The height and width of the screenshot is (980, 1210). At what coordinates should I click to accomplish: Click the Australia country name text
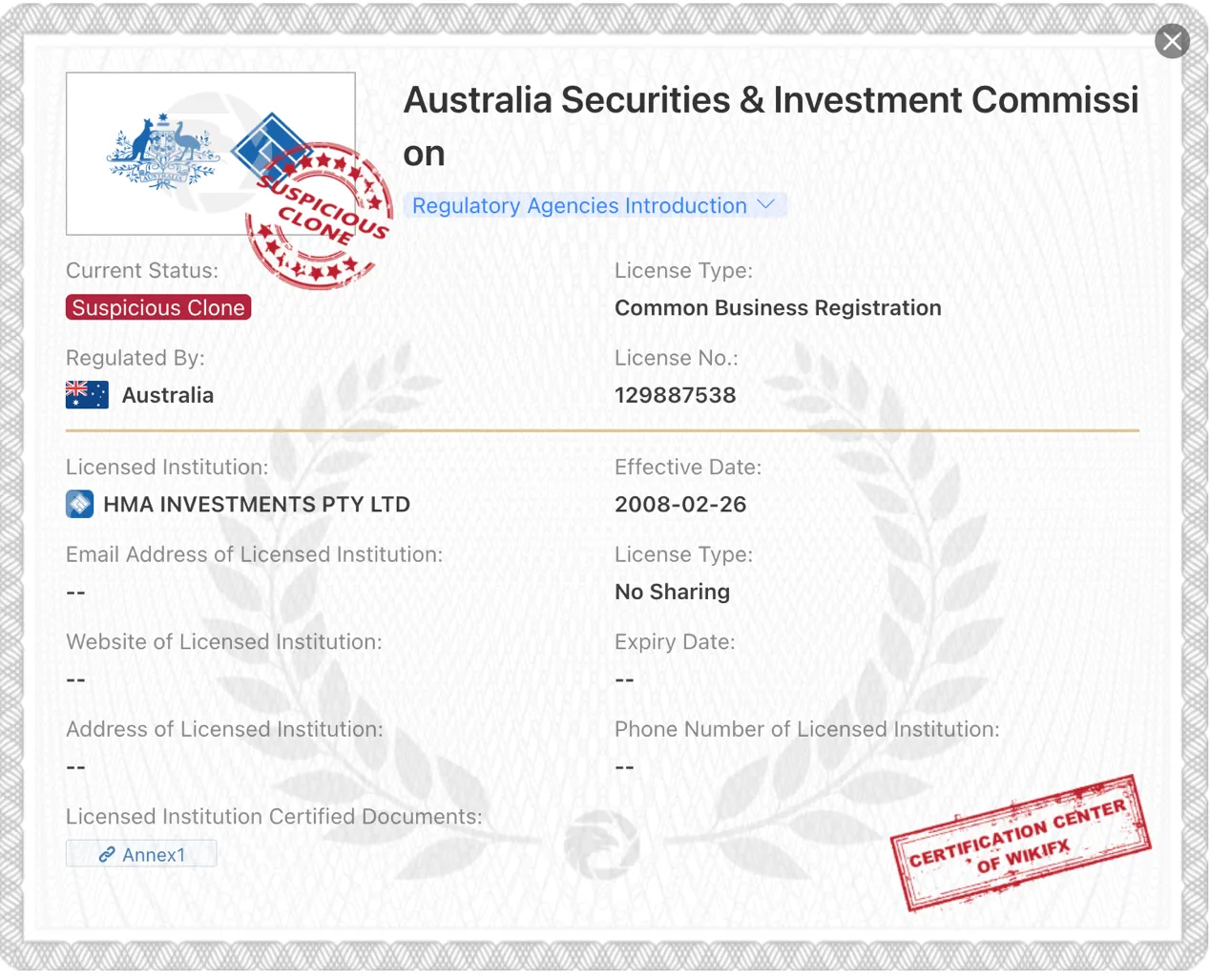coord(168,395)
